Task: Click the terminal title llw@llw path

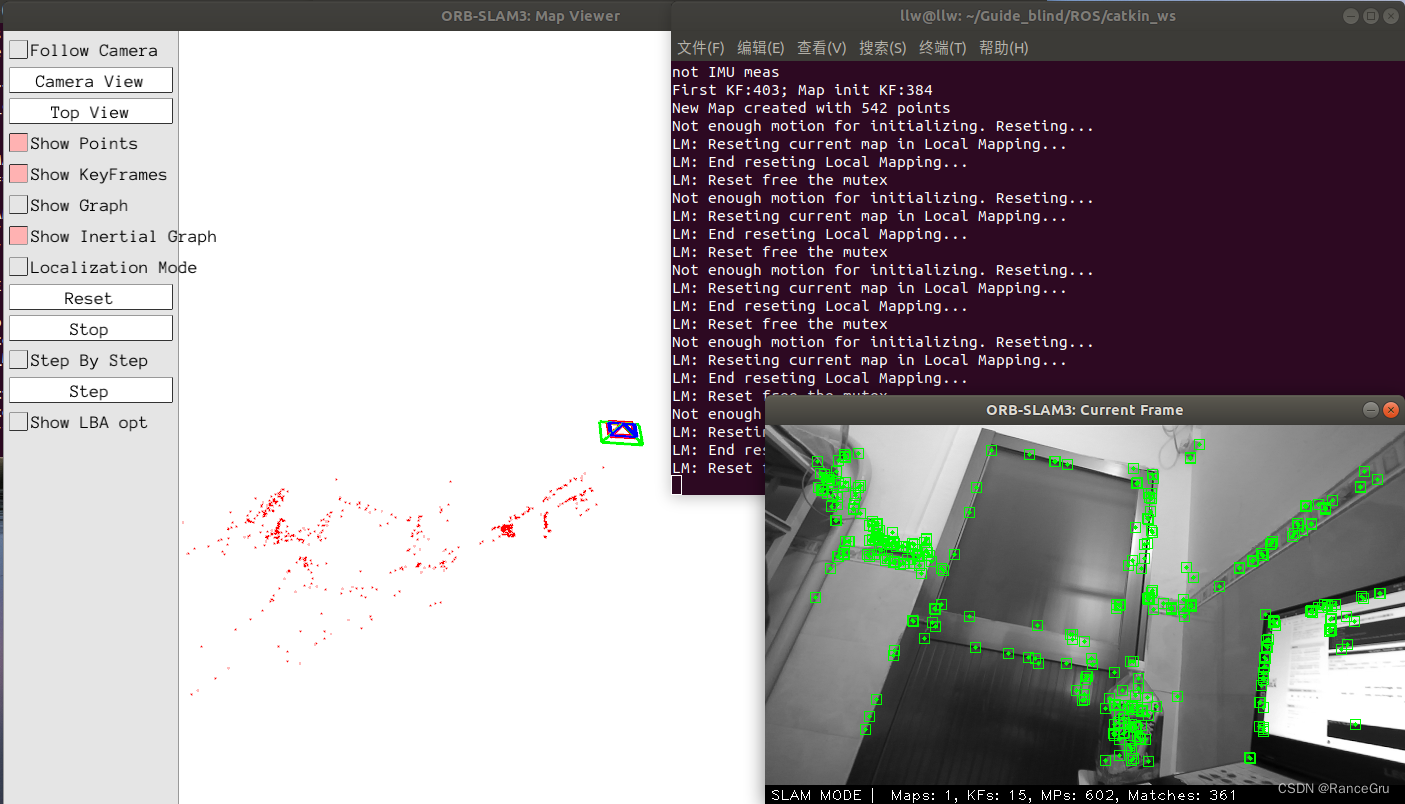Action: 1036,16
